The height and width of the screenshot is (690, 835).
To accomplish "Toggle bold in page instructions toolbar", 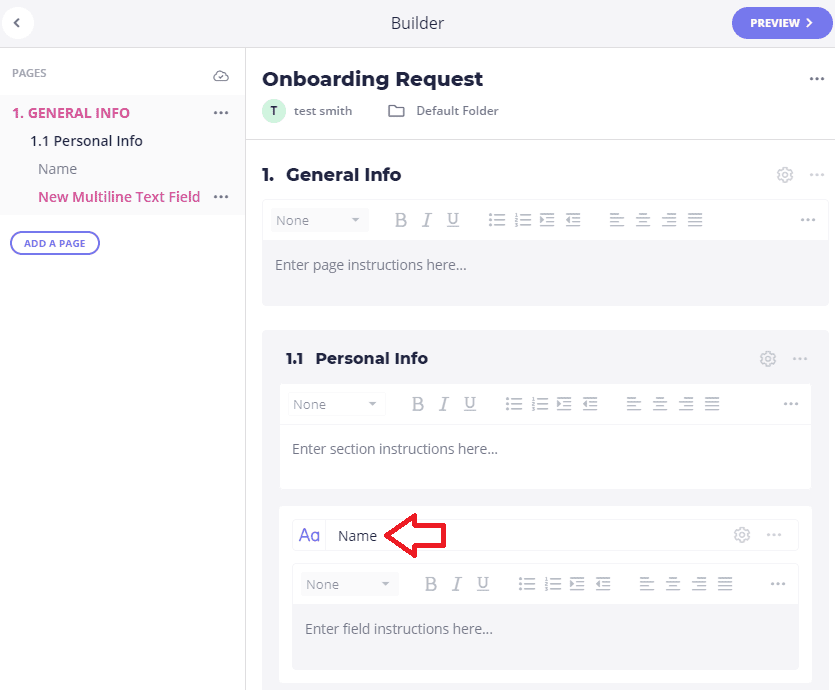I will pyautogui.click(x=401, y=220).
